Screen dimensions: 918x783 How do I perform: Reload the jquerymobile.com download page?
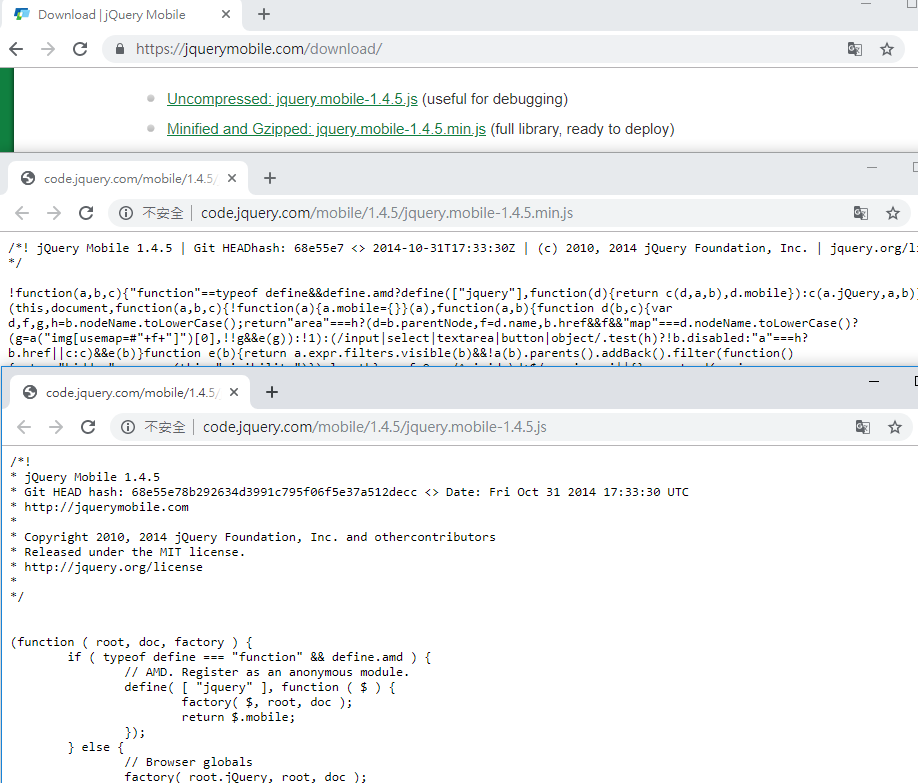(x=80, y=49)
